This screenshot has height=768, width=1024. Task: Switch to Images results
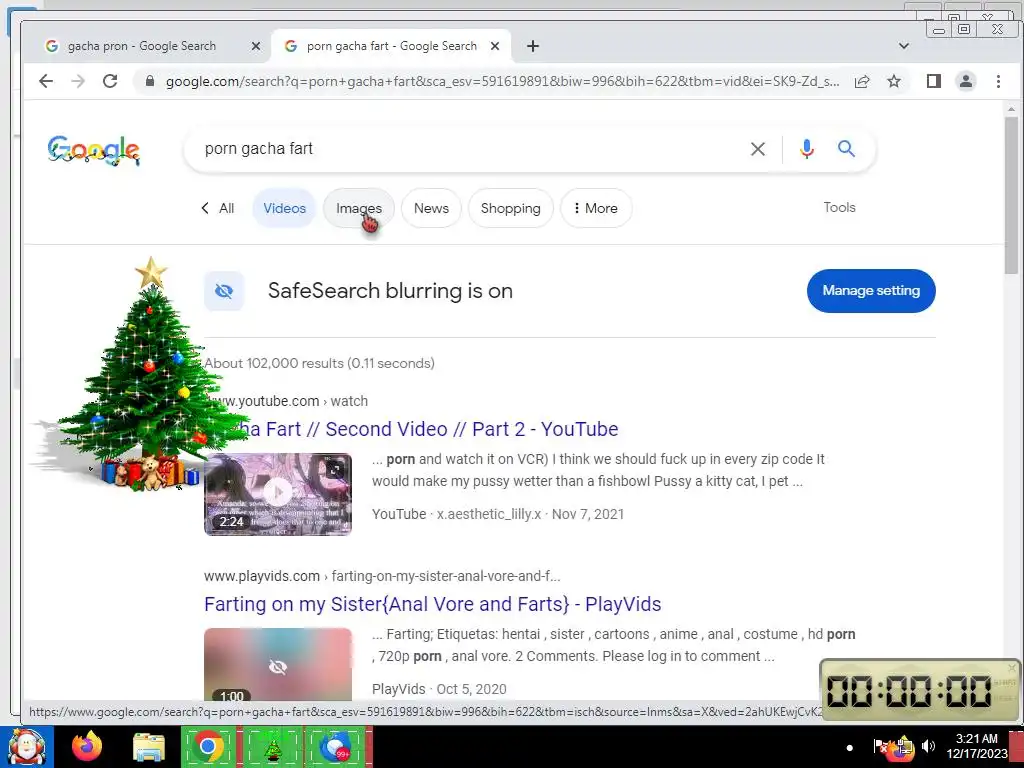[x=359, y=208]
